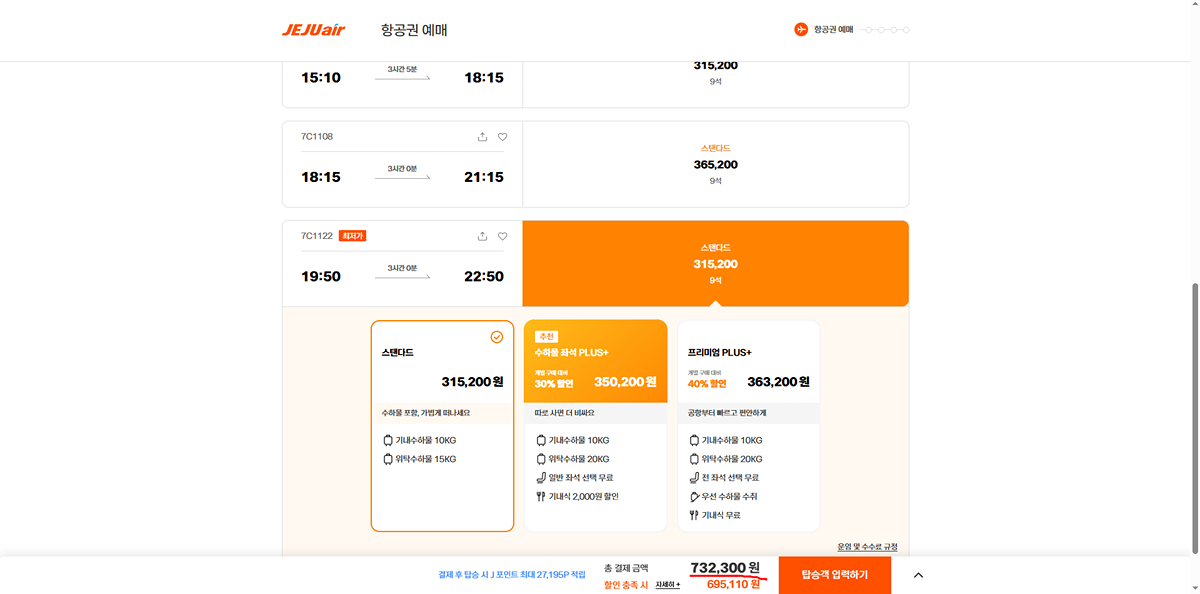Open the 운임 및 수수료 규정 link
Viewport: 1200px width, 594px height.
[867, 547]
